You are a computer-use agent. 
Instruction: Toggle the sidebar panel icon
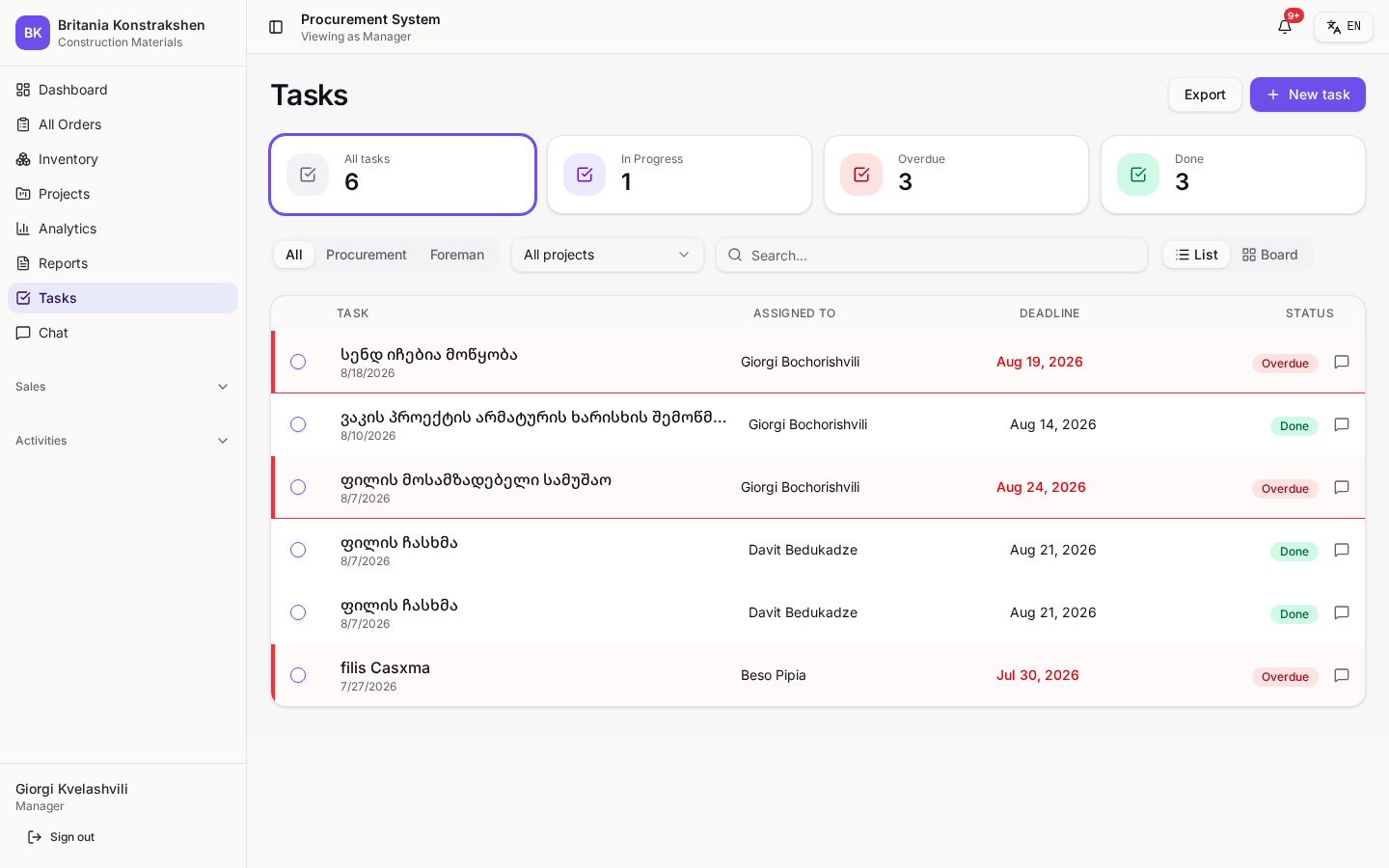[276, 27]
